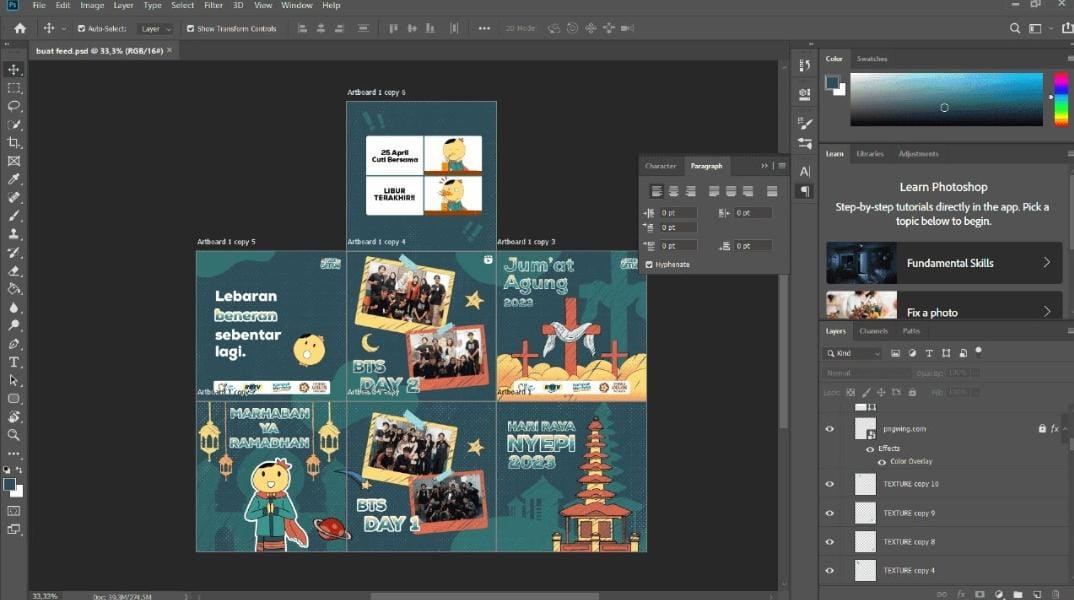Hide the pngwing.com layer
The image size is (1074, 600).
tap(829, 429)
